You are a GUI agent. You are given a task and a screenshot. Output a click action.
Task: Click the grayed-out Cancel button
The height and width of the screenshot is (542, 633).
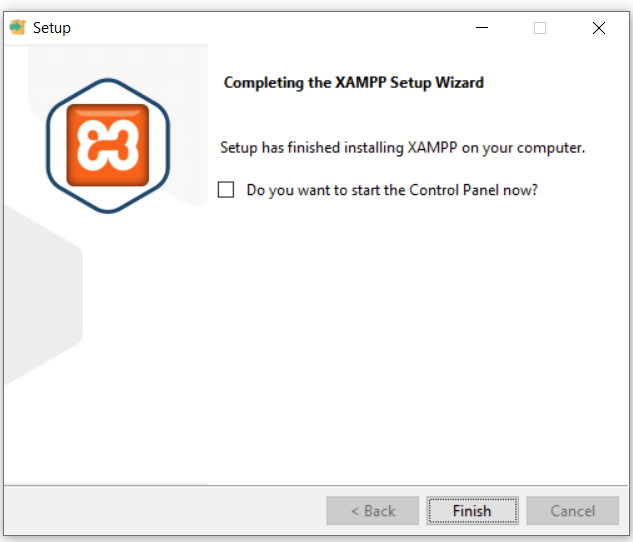coord(572,511)
